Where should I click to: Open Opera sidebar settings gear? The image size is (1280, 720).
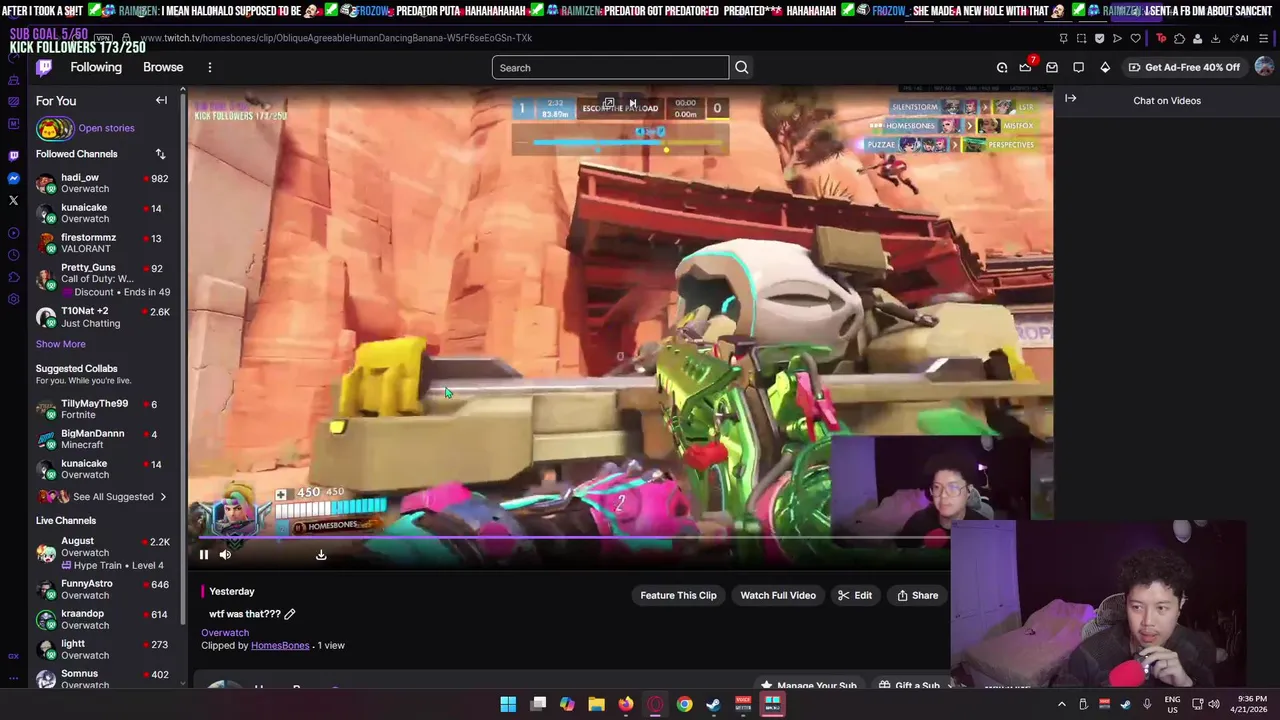coord(13,299)
